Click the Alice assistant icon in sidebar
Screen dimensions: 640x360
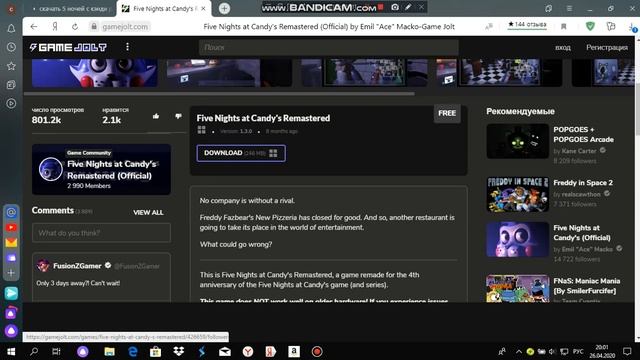[x=11, y=331]
